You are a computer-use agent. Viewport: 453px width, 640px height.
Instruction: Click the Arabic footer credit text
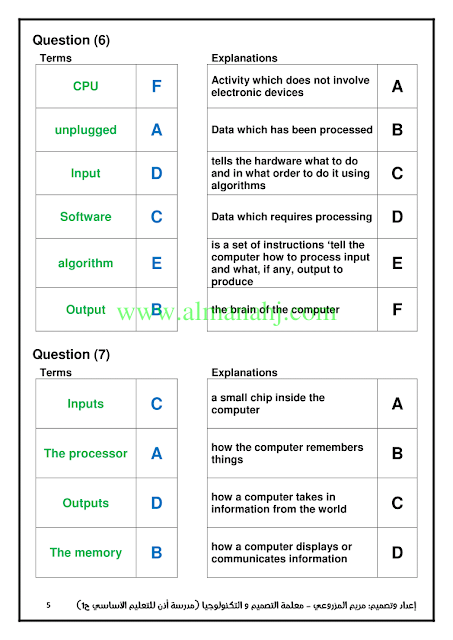[x=246, y=605]
